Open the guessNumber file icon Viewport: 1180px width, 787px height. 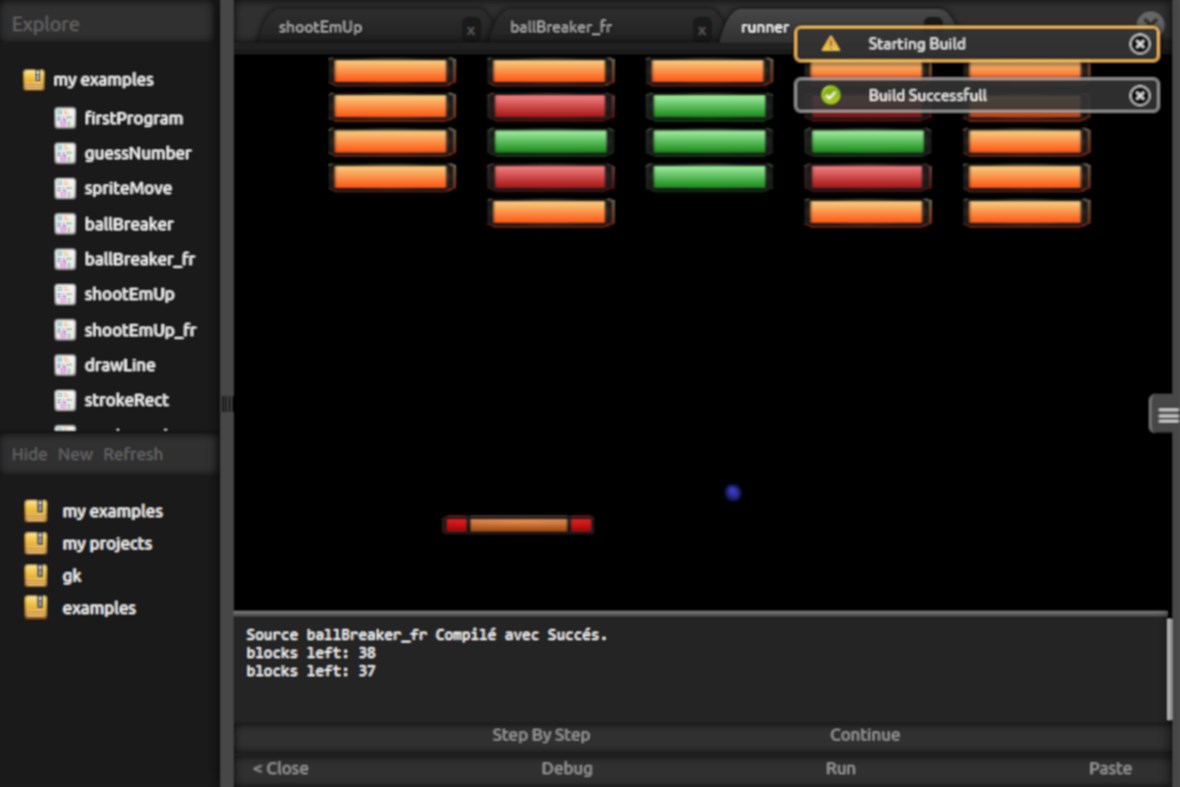(x=65, y=153)
